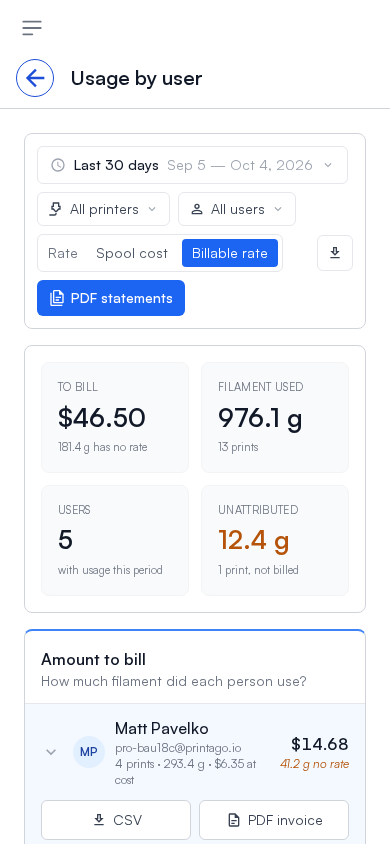Create PDF invoice for Matt Pavelko
This screenshot has width=390, height=844.
274,820
